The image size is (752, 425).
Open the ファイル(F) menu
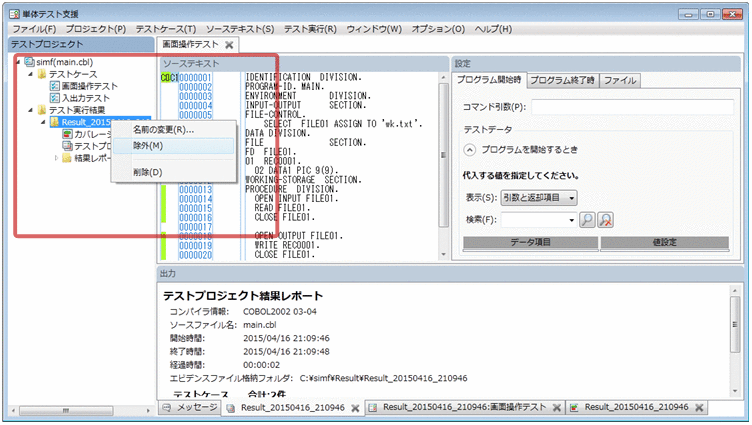point(34,29)
